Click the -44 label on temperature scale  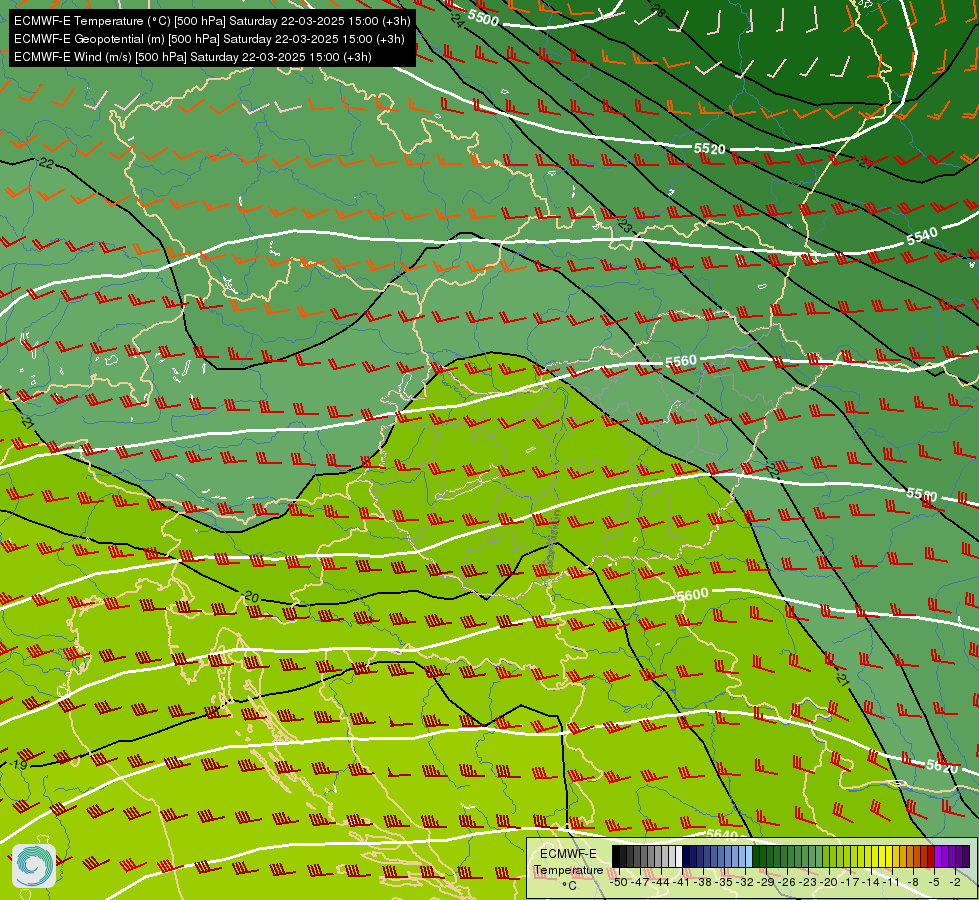click(x=661, y=882)
